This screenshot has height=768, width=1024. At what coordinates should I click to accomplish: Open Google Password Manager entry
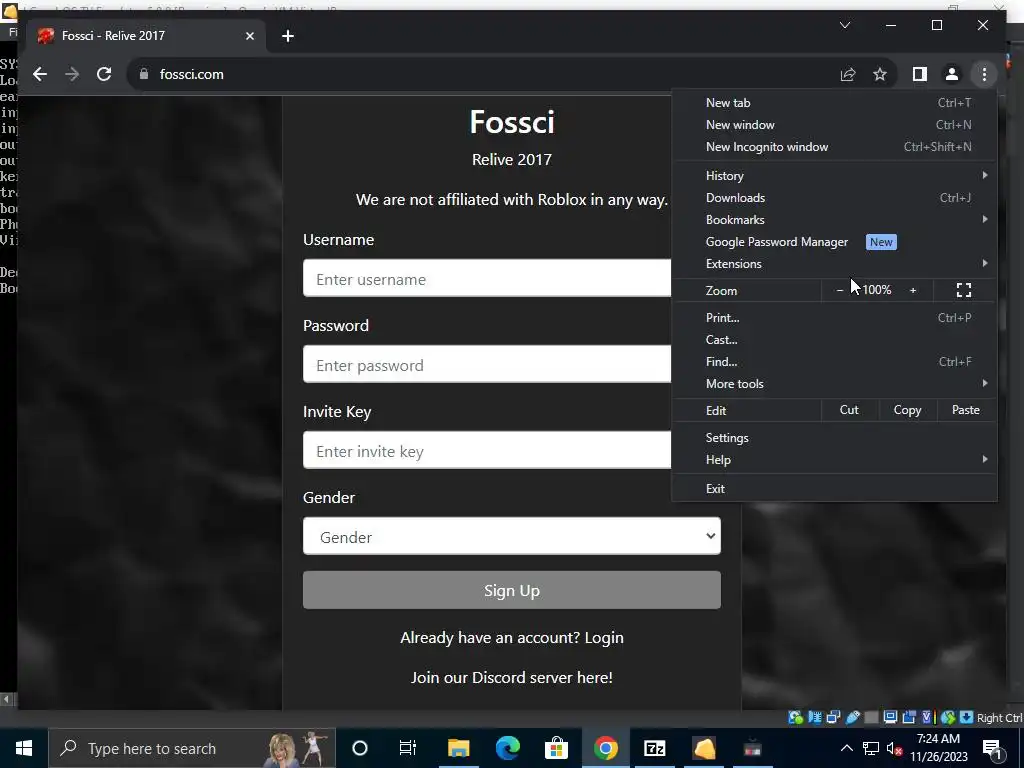[835, 242]
